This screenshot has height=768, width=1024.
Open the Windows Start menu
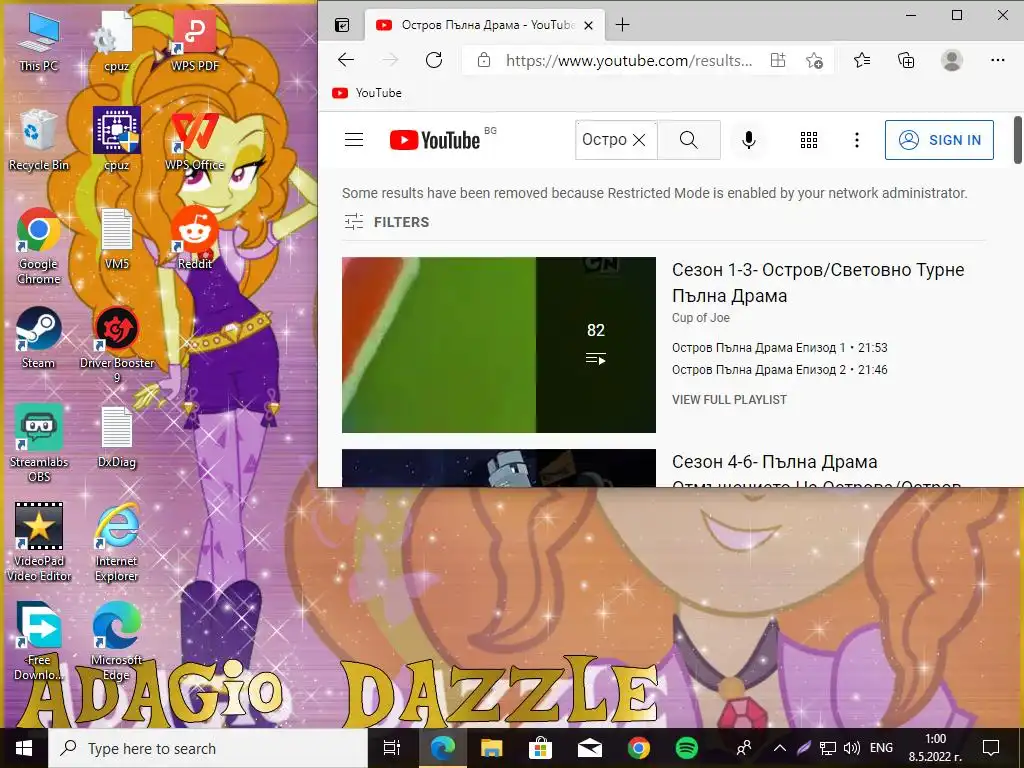point(24,748)
